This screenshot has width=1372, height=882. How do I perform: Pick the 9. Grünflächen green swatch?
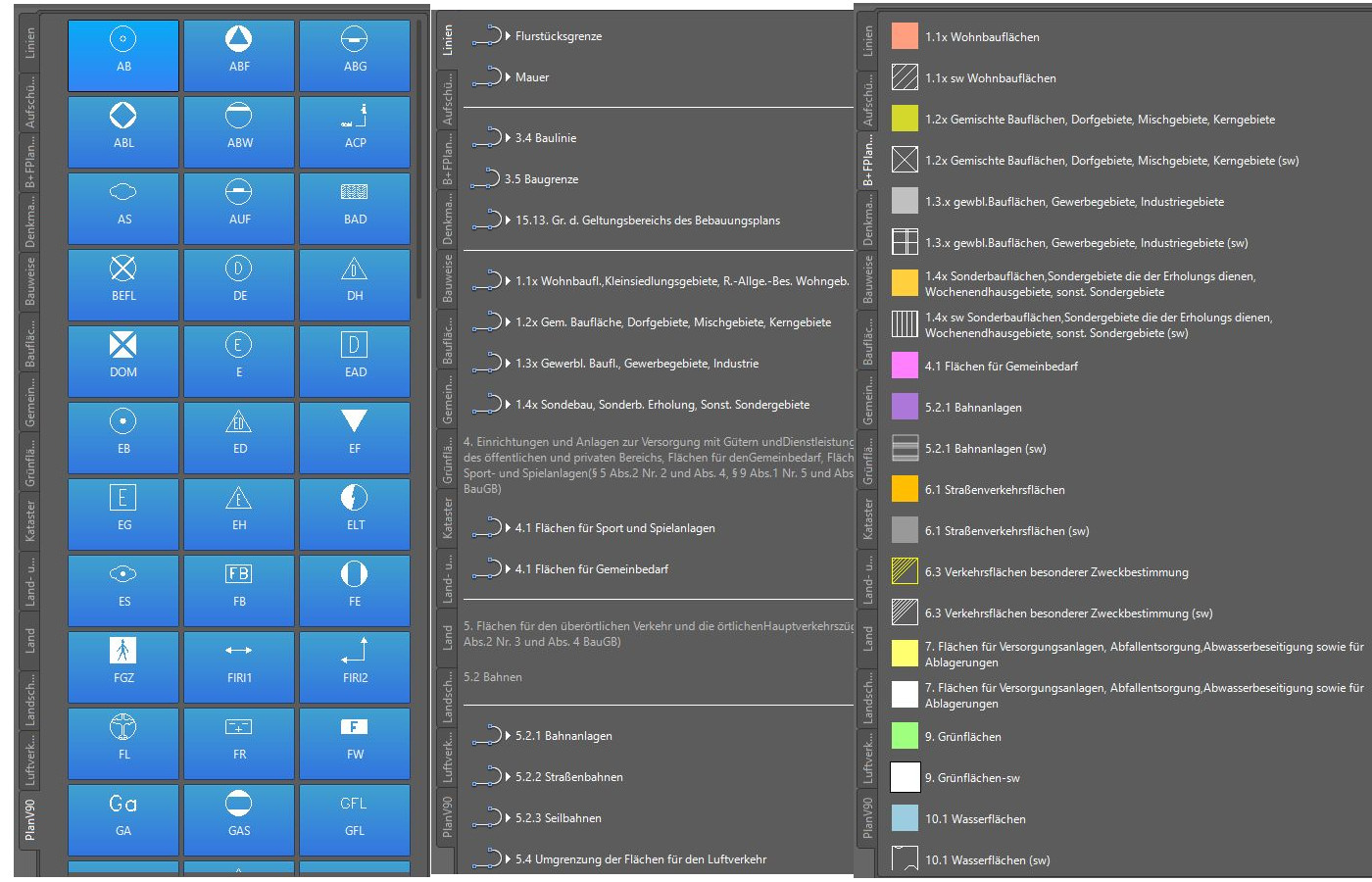[905, 736]
